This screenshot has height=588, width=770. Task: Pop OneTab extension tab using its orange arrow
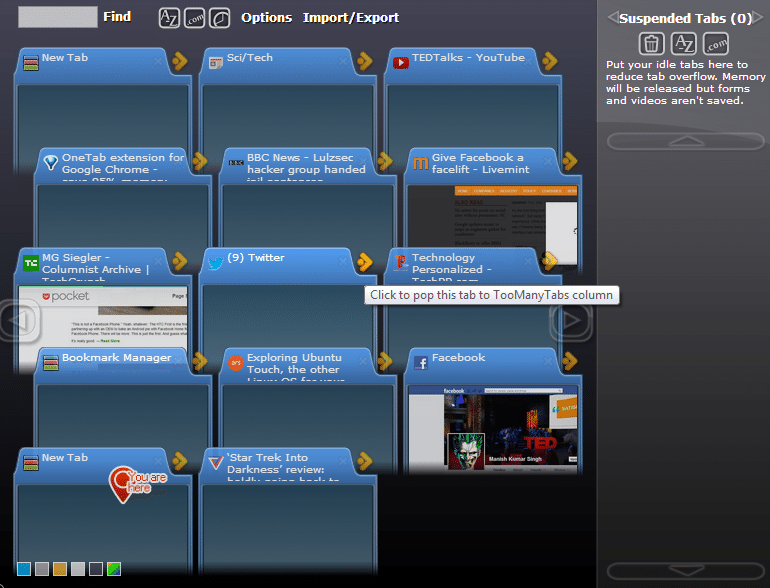[200, 161]
